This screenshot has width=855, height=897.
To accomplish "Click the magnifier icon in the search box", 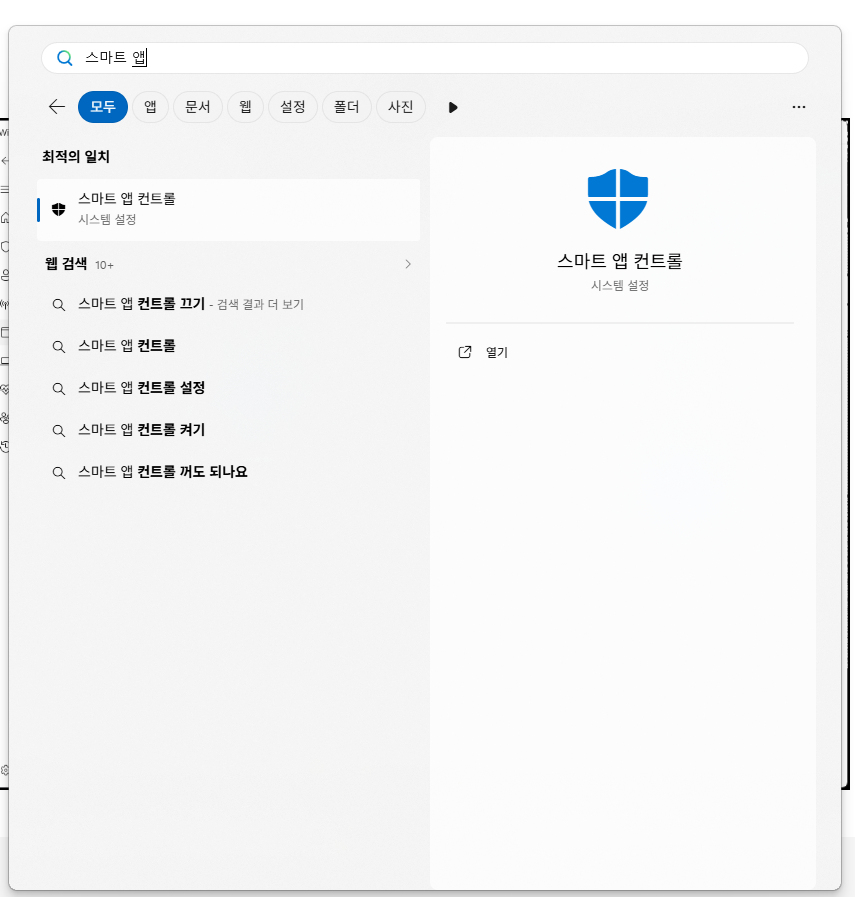I will point(65,58).
